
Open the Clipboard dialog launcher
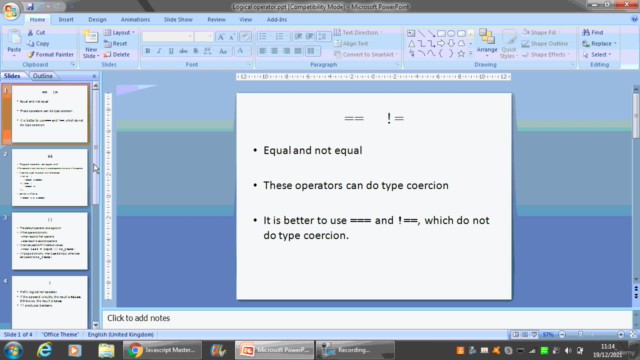[x=73, y=64]
